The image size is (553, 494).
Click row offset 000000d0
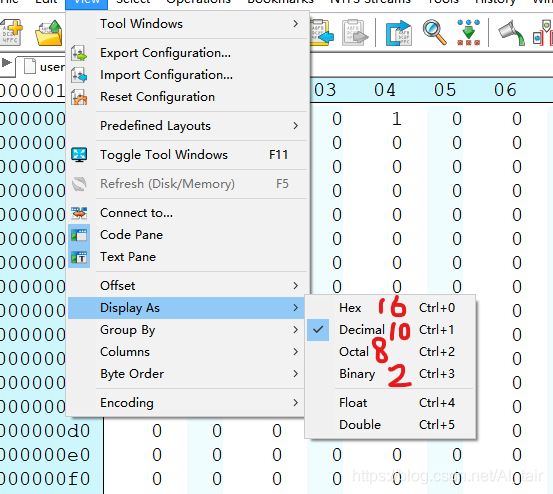[45, 431]
